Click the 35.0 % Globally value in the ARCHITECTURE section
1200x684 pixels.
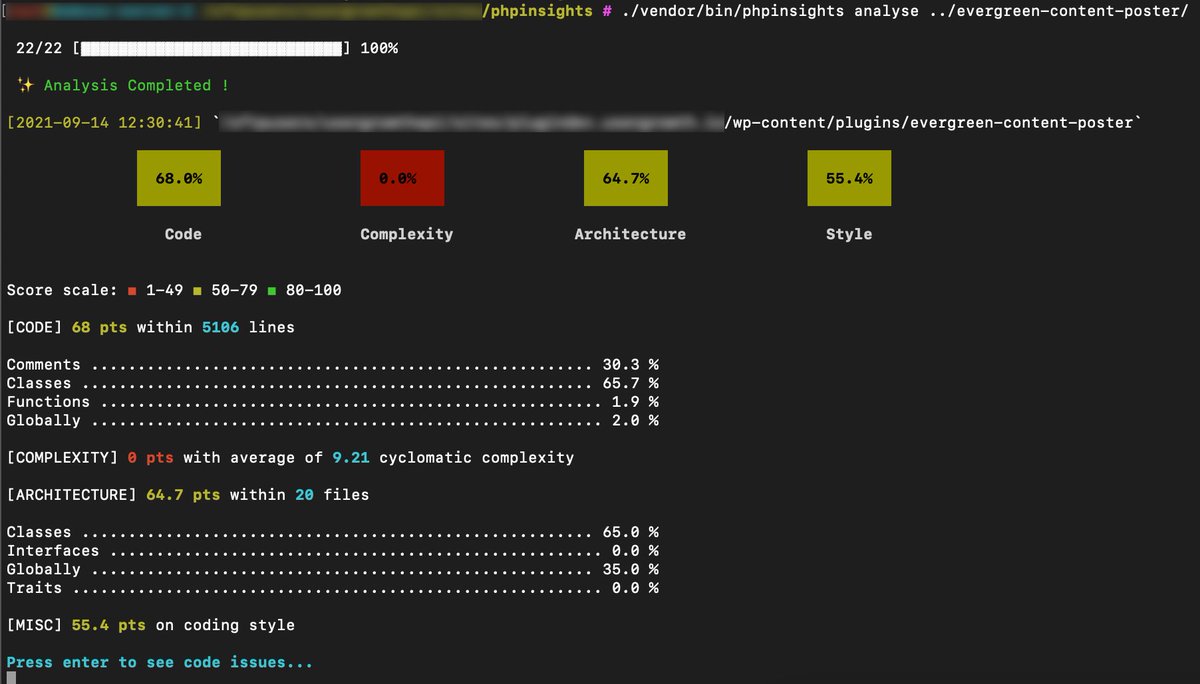(x=630, y=569)
